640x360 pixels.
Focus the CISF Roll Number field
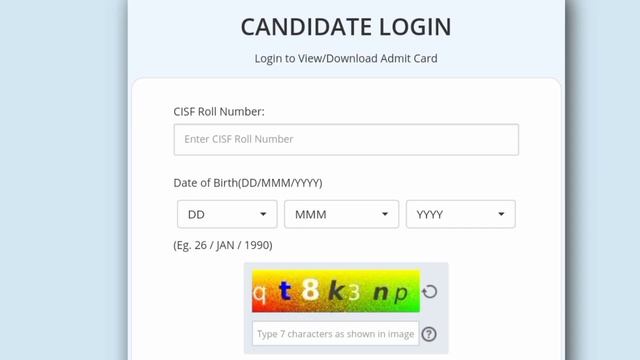(x=346, y=140)
